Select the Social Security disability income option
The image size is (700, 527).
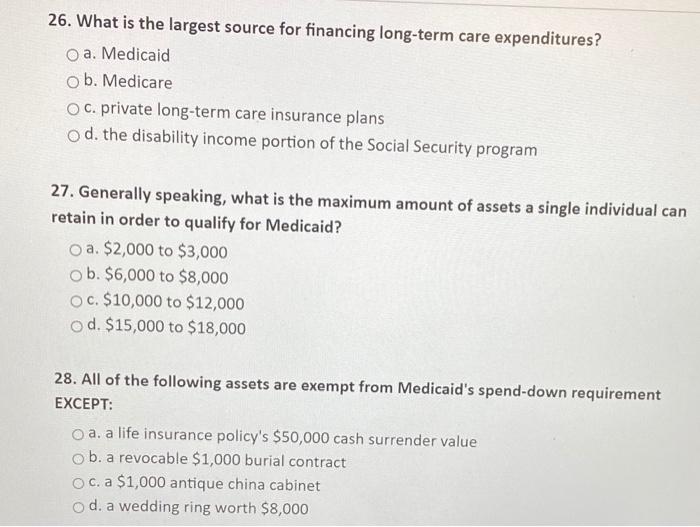pos(74,136)
